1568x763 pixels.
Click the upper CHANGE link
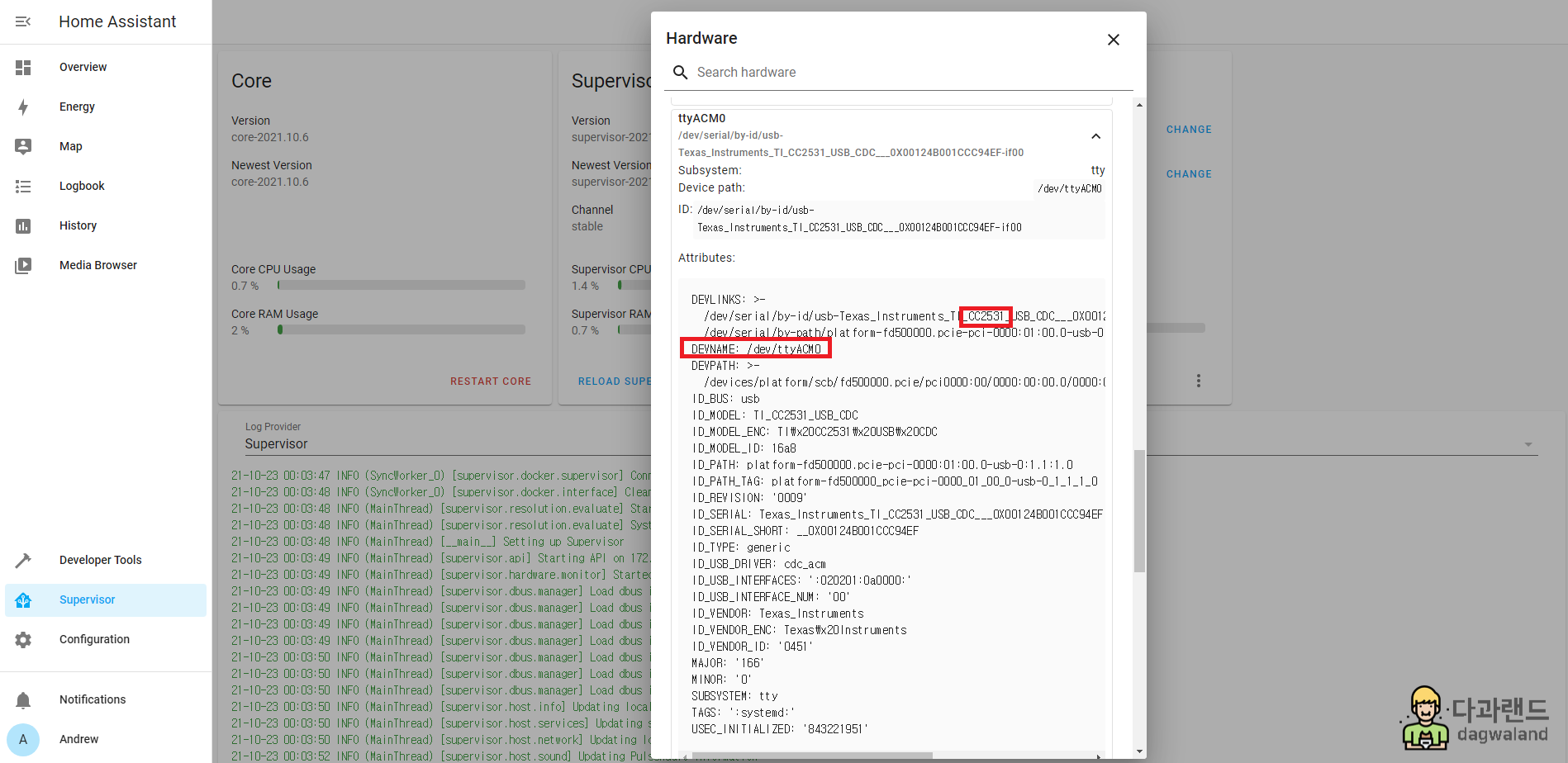click(x=1189, y=130)
